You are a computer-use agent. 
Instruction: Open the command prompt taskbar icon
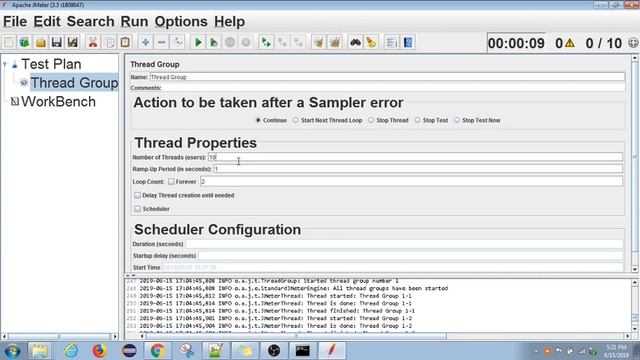302,351
